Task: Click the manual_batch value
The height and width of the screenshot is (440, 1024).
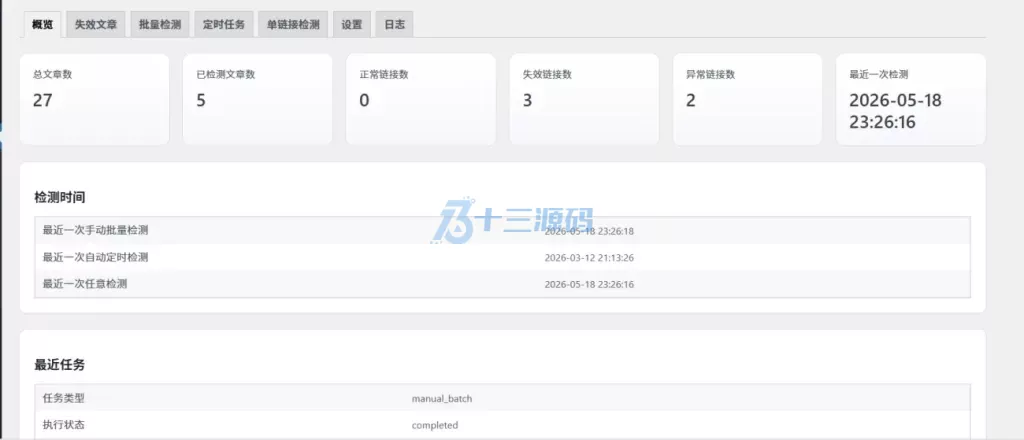Action: 442,399
